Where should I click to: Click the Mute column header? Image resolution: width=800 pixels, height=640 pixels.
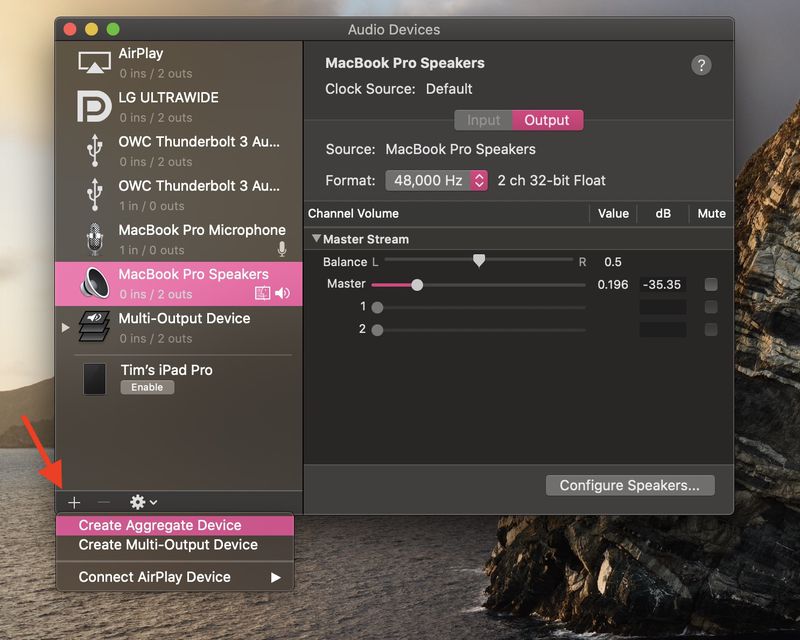[x=711, y=213]
